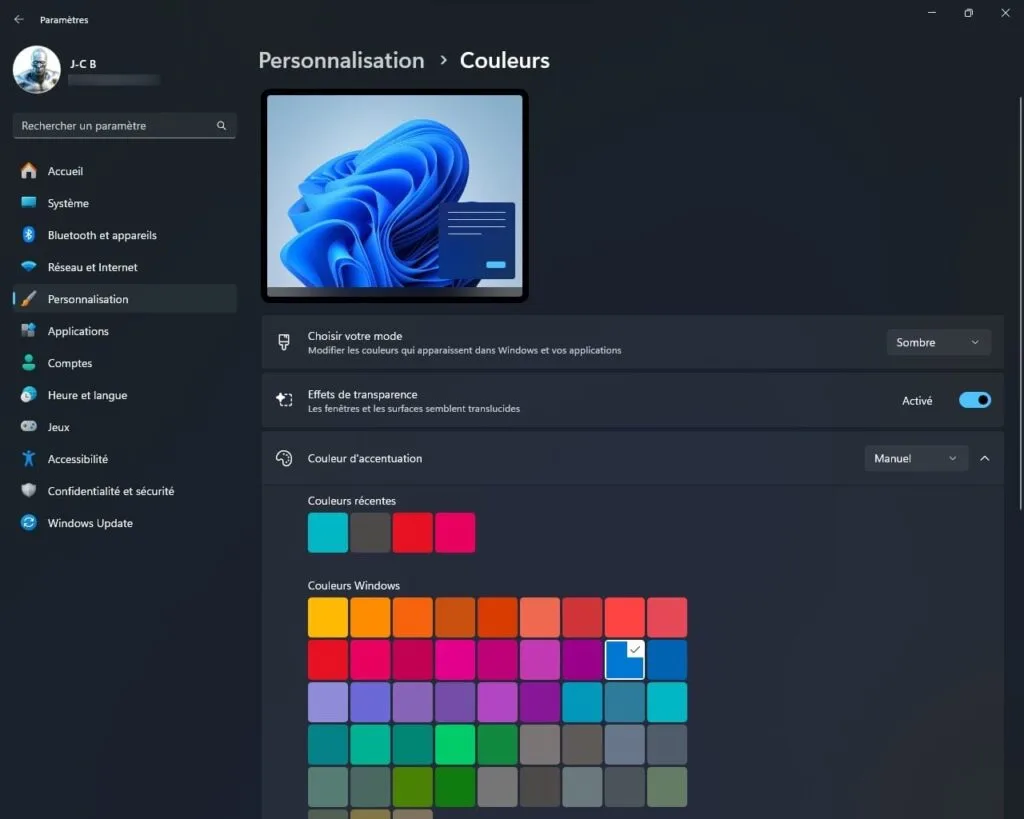The image size is (1024, 819).
Task: Select the checked blue accent swatch
Action: pyautogui.click(x=625, y=660)
